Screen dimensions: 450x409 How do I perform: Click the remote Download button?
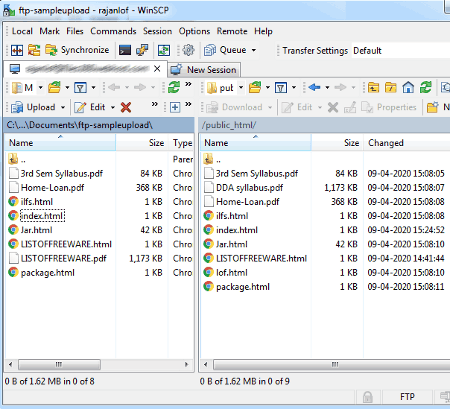tap(234, 107)
